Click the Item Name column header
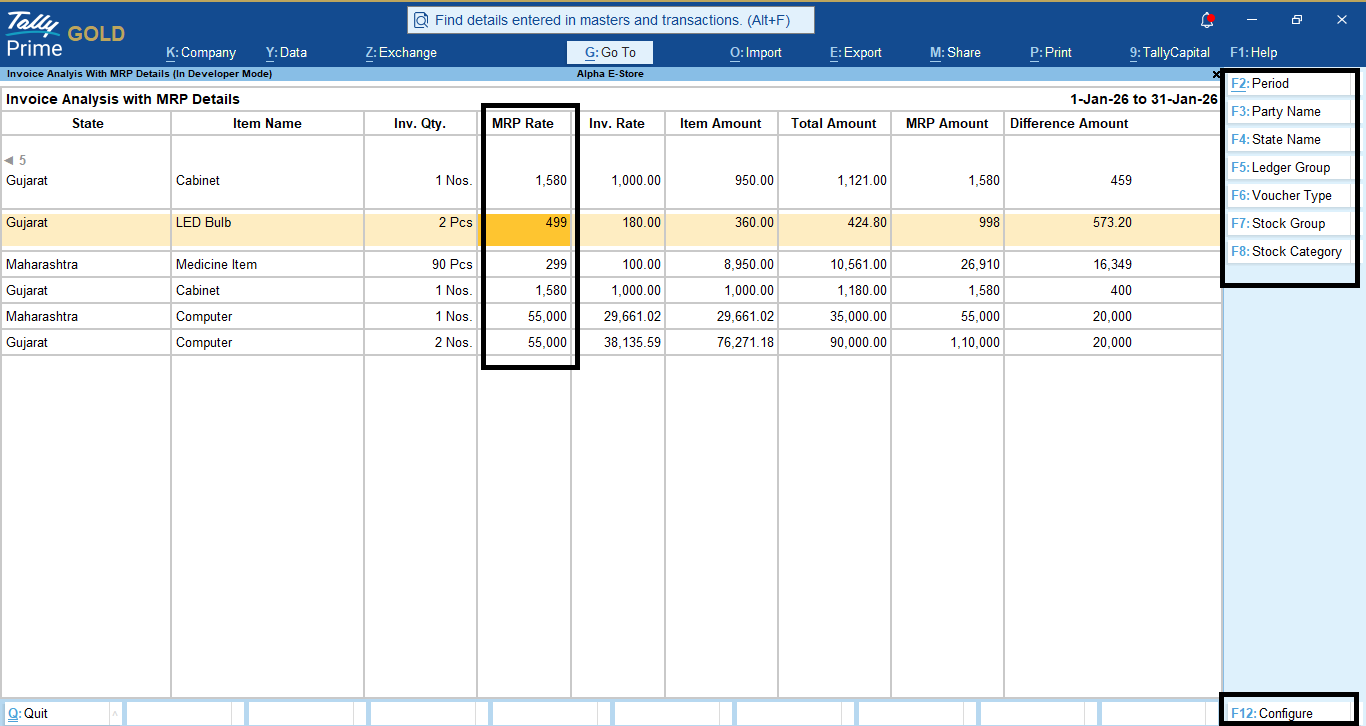Image resolution: width=1366 pixels, height=726 pixels. tap(267, 124)
